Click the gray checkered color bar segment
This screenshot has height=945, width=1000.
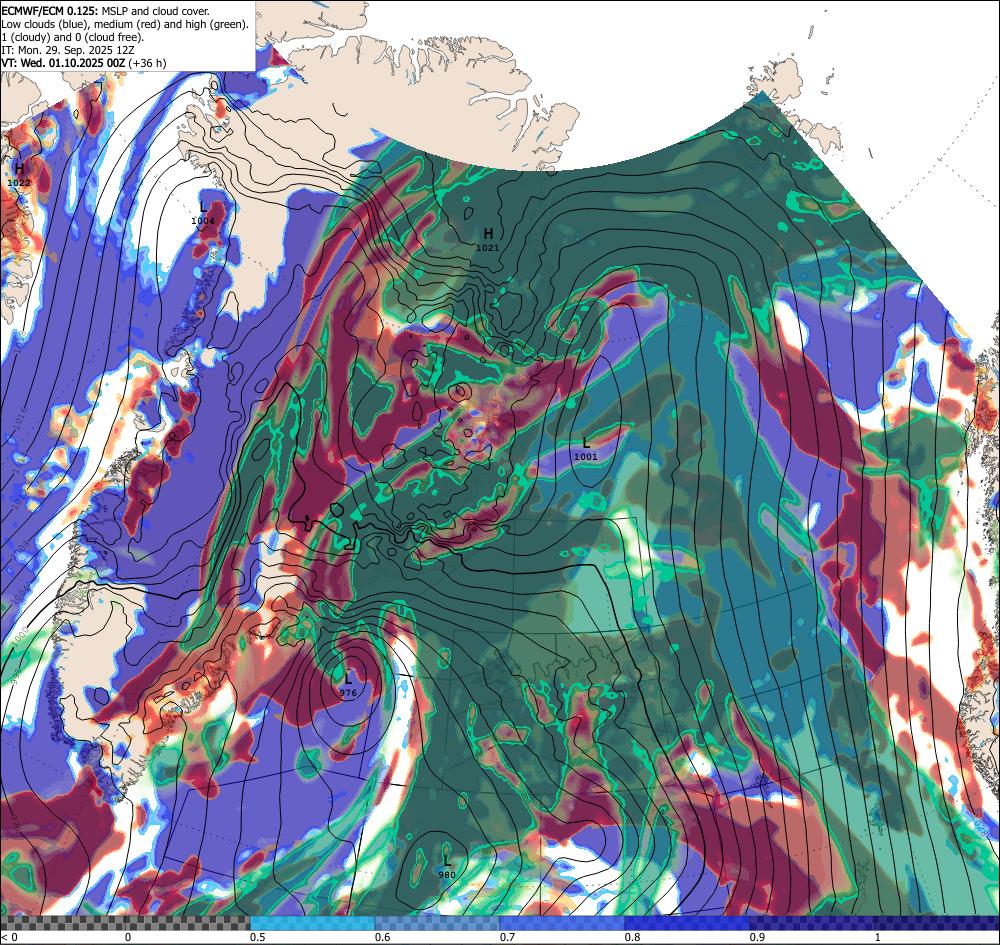tap(125, 923)
